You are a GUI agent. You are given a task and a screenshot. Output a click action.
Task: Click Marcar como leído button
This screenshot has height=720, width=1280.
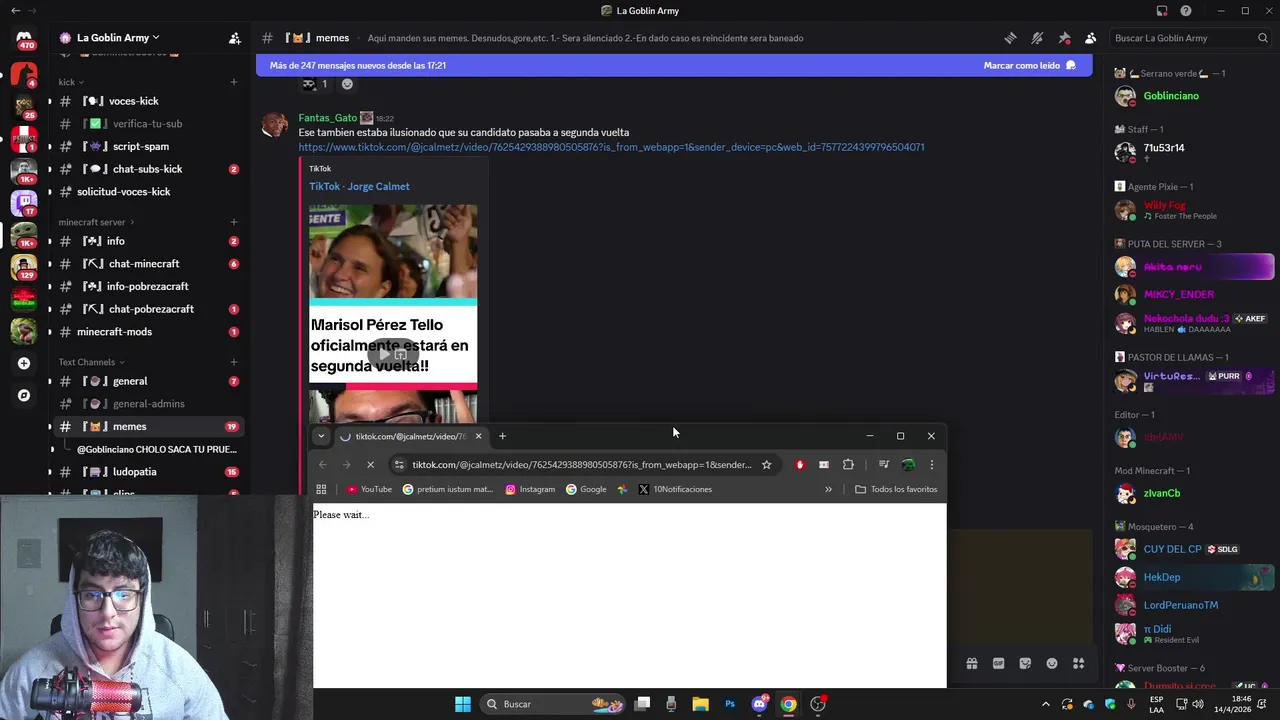(x=1029, y=65)
